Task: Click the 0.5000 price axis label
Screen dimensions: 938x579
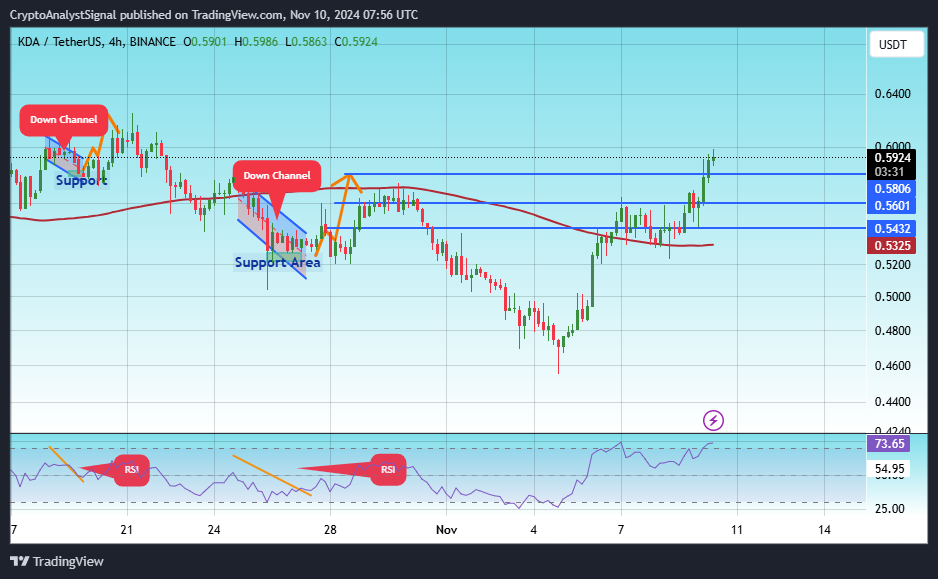Action: tap(893, 297)
